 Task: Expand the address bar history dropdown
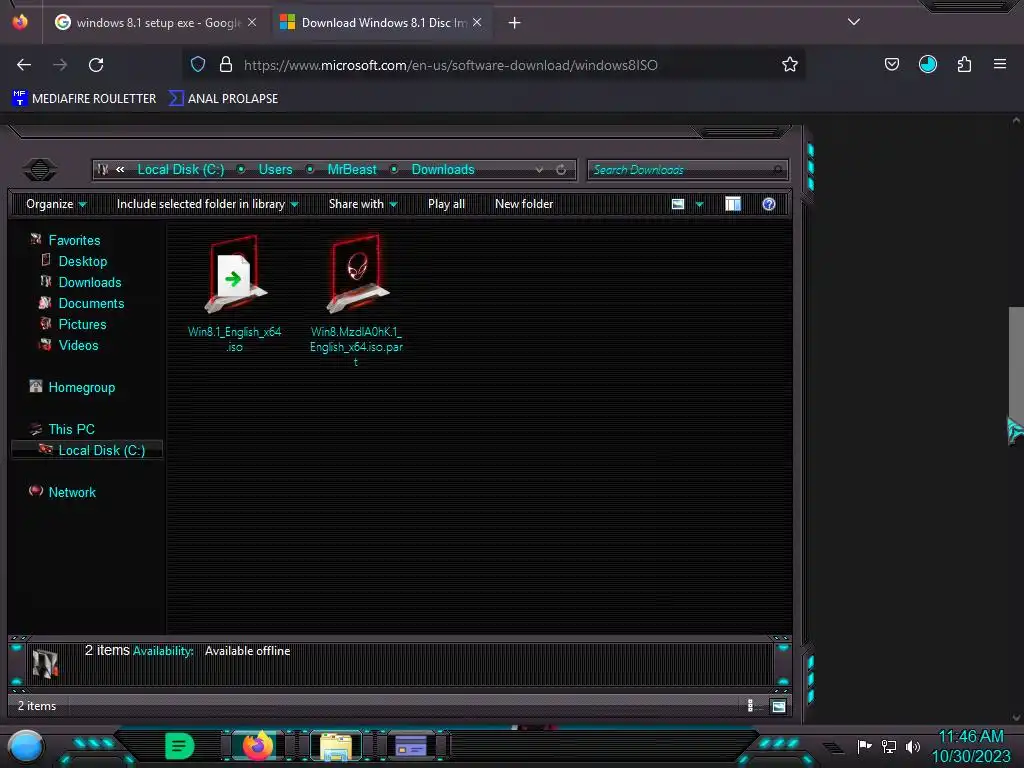point(539,170)
